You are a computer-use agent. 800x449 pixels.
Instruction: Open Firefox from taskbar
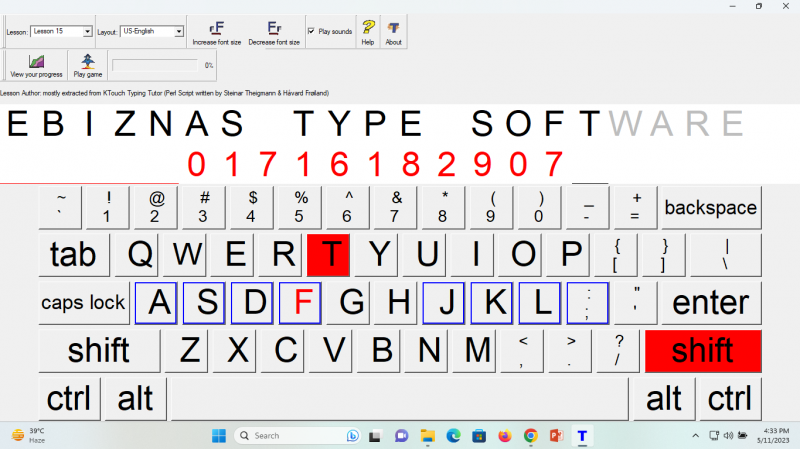[x=505, y=436]
